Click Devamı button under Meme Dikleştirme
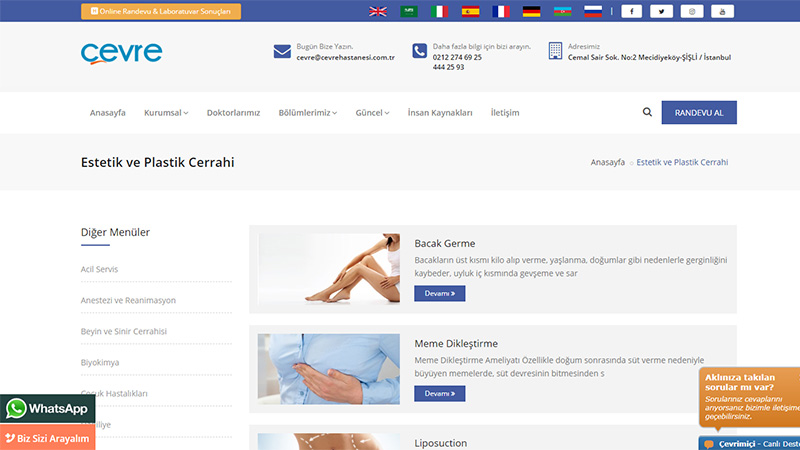This screenshot has width=800, height=450. click(439, 393)
